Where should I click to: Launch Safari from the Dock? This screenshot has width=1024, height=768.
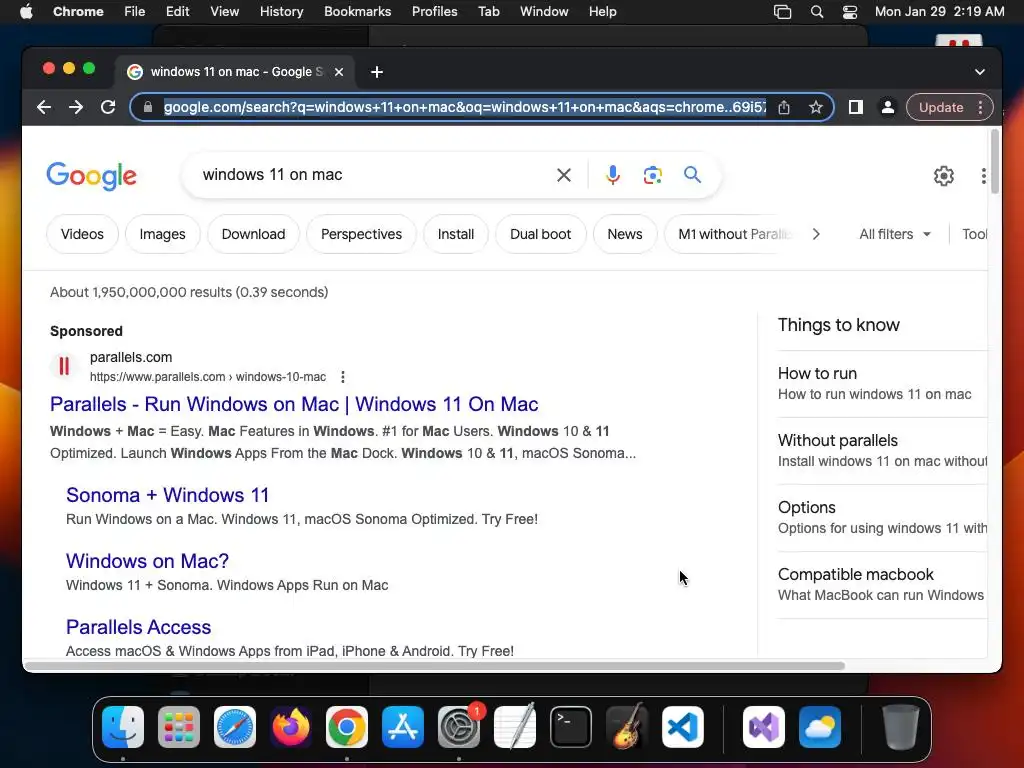tap(235, 727)
